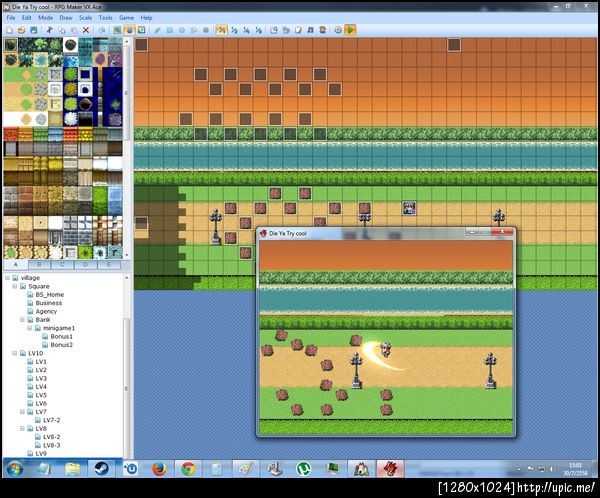Select the Agency map
Screen dimensions: 600x498
coord(46,311)
